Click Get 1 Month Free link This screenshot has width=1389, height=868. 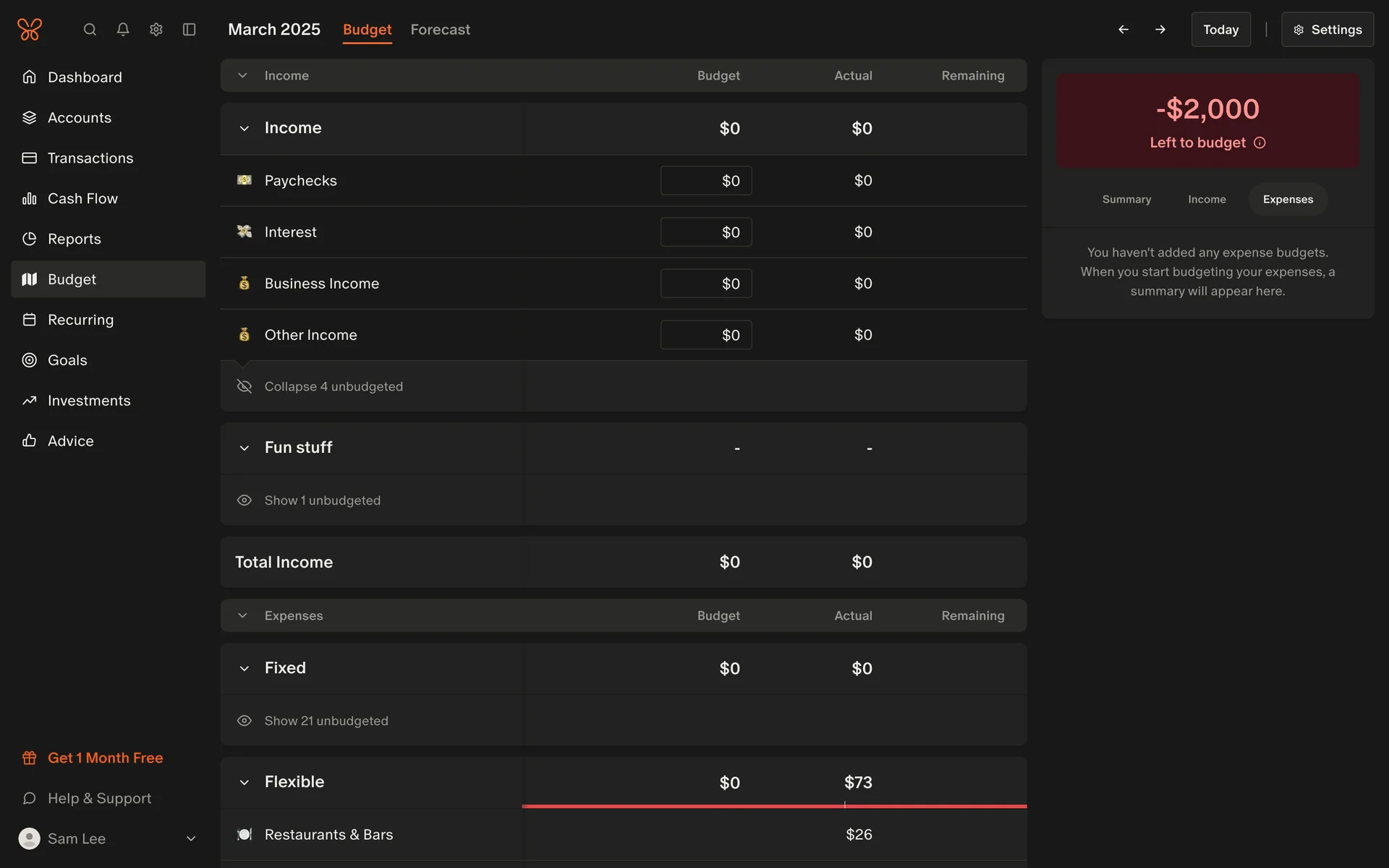click(x=105, y=758)
